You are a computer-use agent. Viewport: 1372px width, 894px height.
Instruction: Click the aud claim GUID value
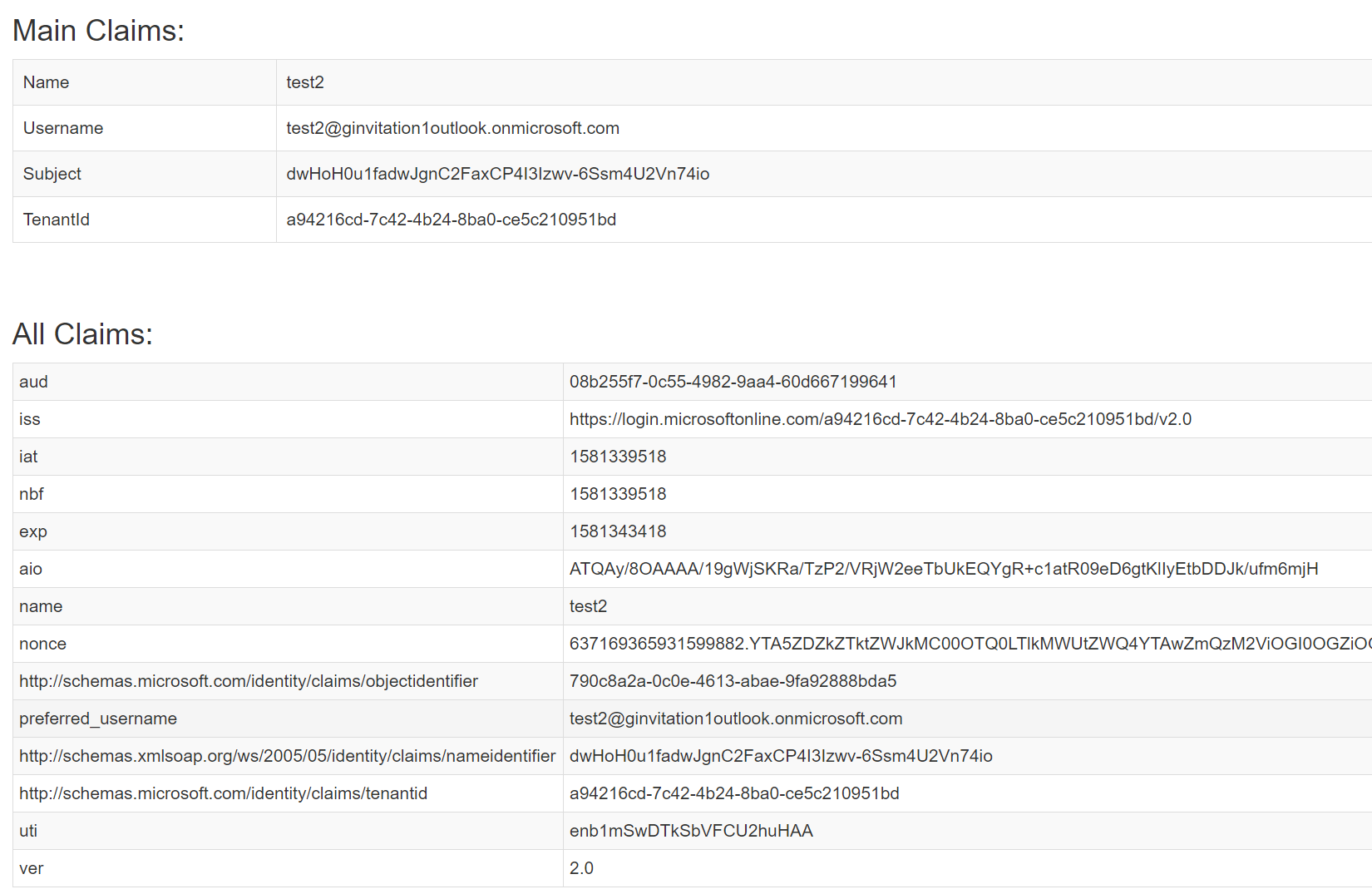click(733, 382)
